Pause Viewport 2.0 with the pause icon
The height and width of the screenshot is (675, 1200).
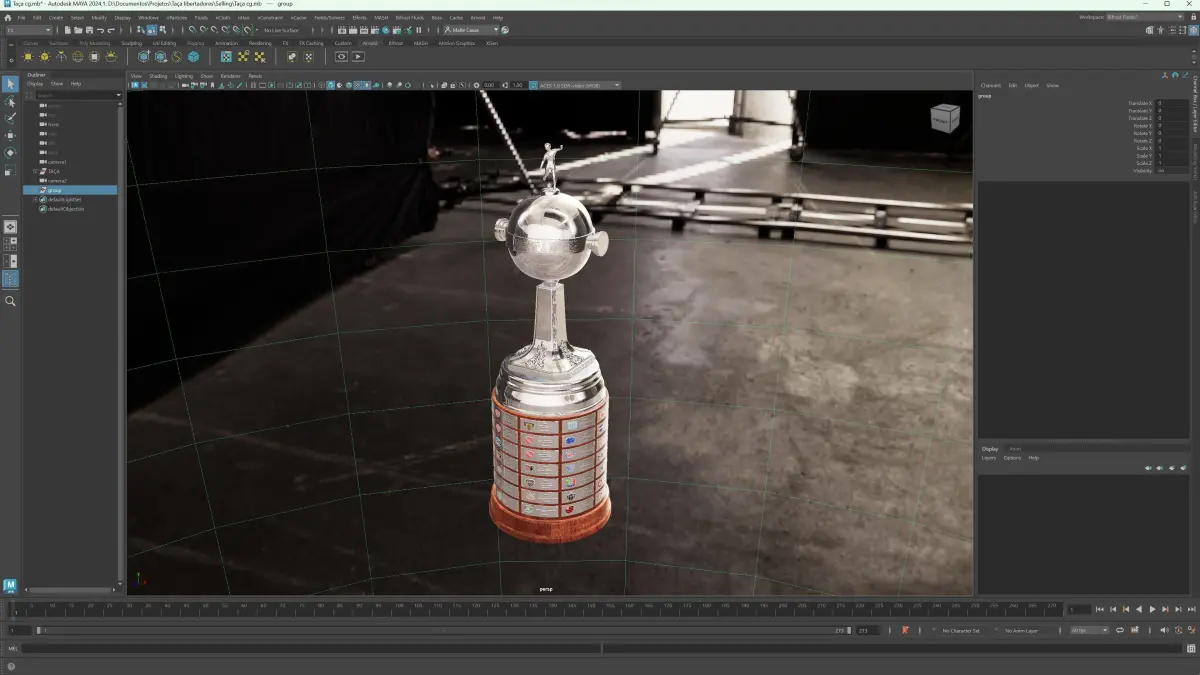point(419,30)
